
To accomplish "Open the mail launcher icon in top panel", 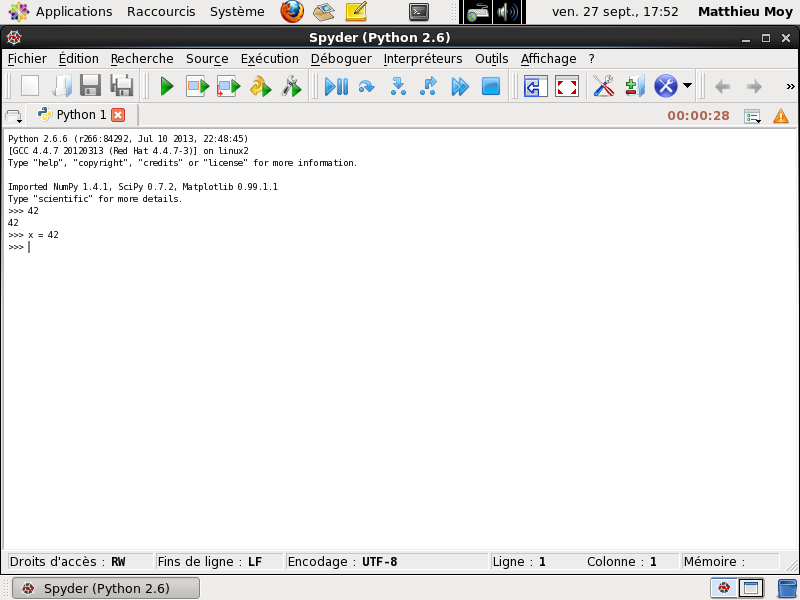I will click(323, 12).
